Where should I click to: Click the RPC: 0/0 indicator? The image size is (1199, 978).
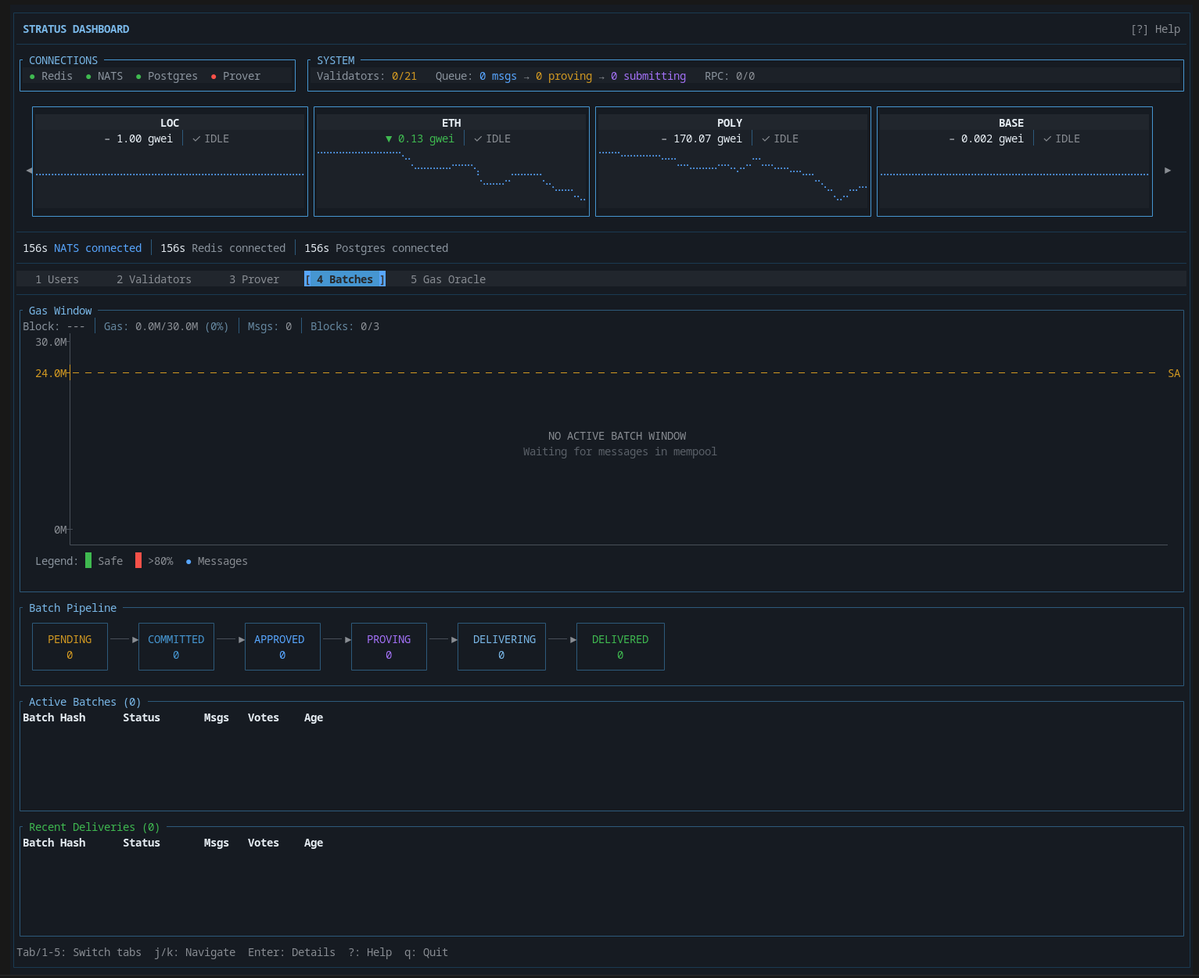tap(729, 76)
